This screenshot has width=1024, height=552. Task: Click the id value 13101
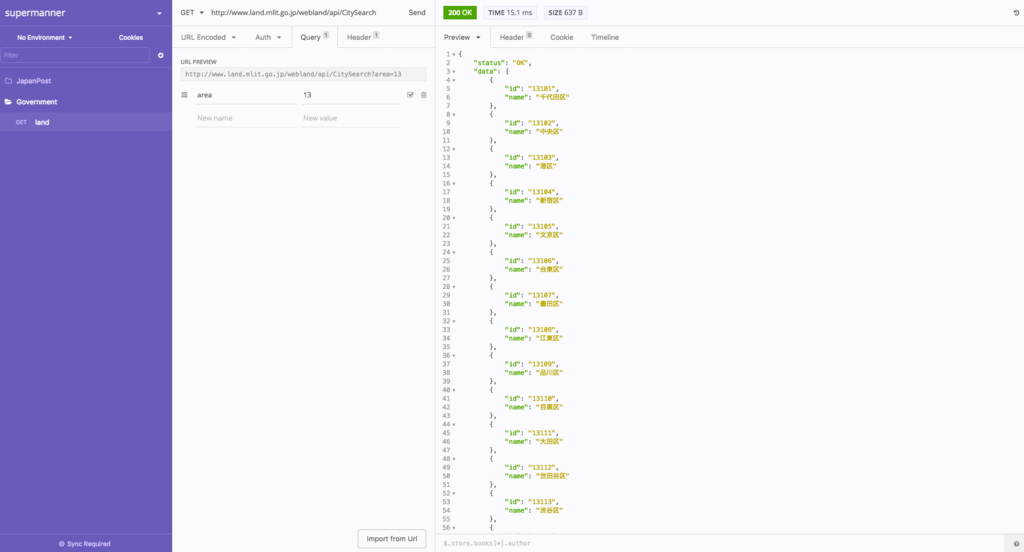(542, 89)
